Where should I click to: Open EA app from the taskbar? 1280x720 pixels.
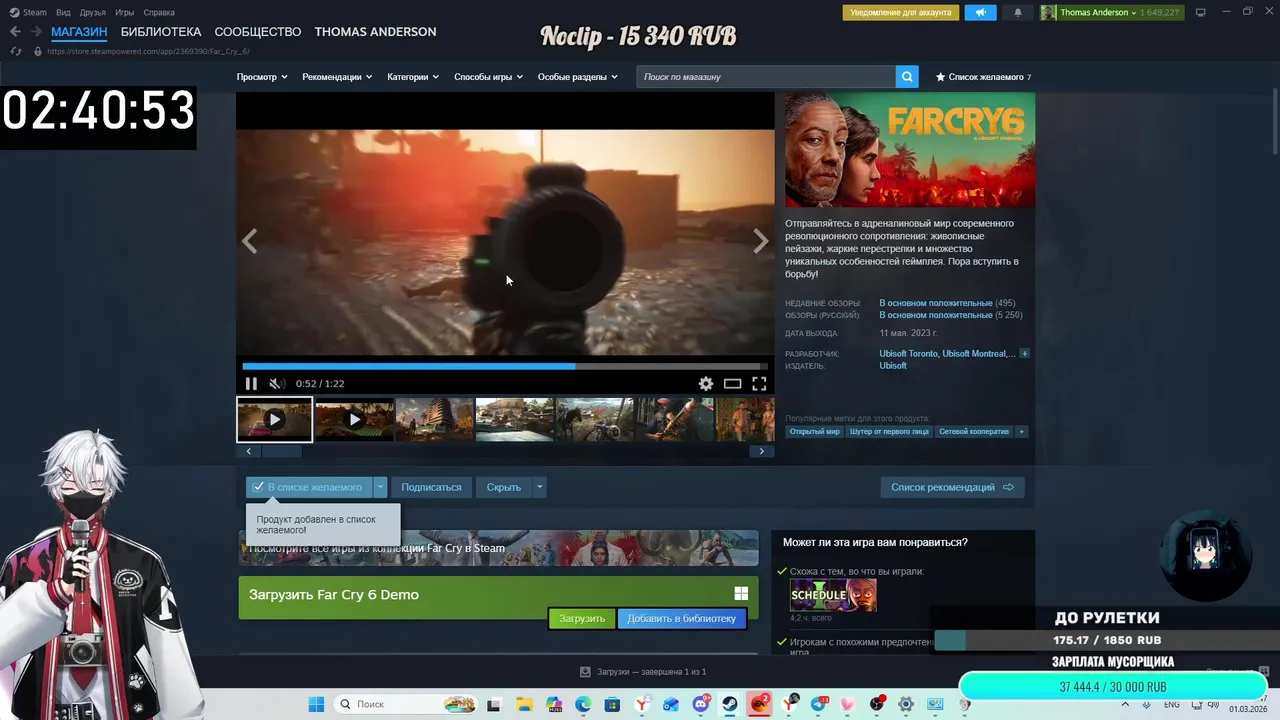[x=760, y=704]
